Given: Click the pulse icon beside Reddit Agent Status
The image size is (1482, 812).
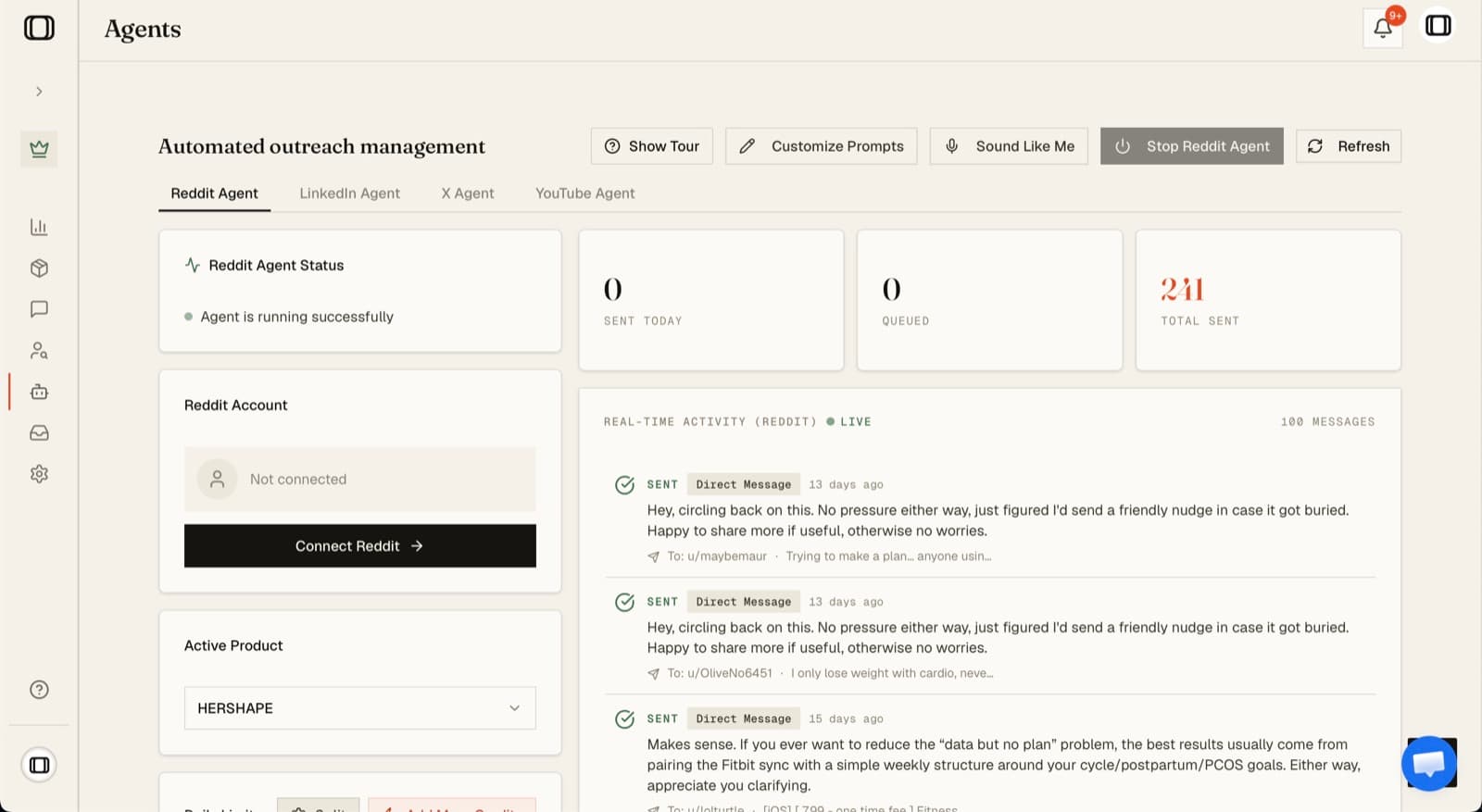Looking at the screenshot, I should coord(193,265).
